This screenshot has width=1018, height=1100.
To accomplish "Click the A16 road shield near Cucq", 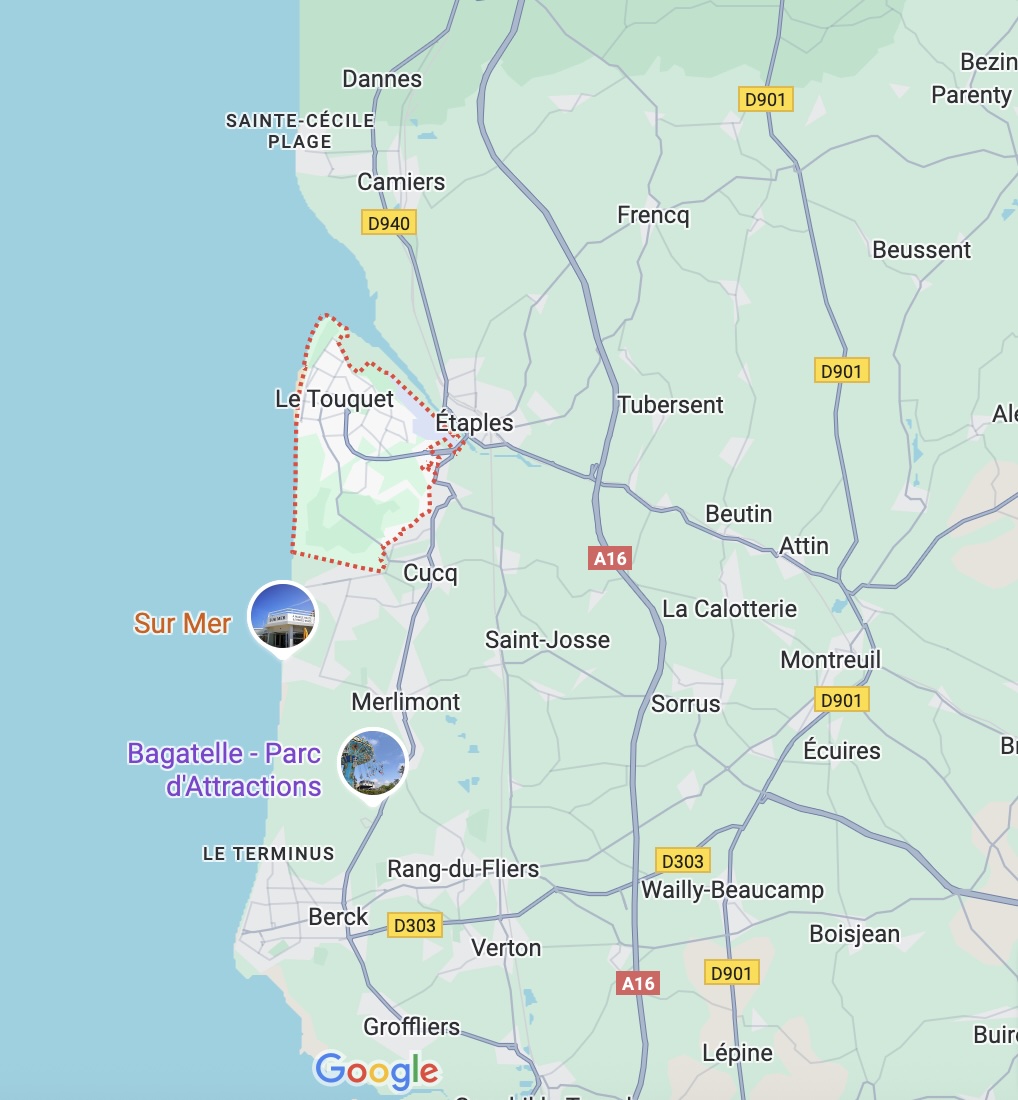I will tap(610, 558).
